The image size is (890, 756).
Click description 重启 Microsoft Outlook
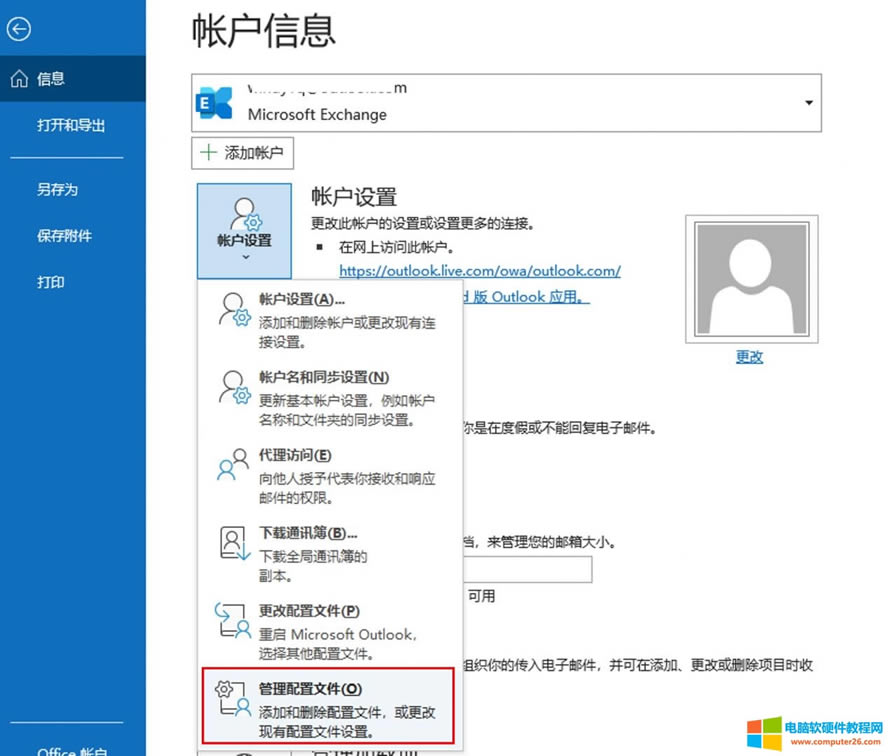pyautogui.click(x=338, y=635)
